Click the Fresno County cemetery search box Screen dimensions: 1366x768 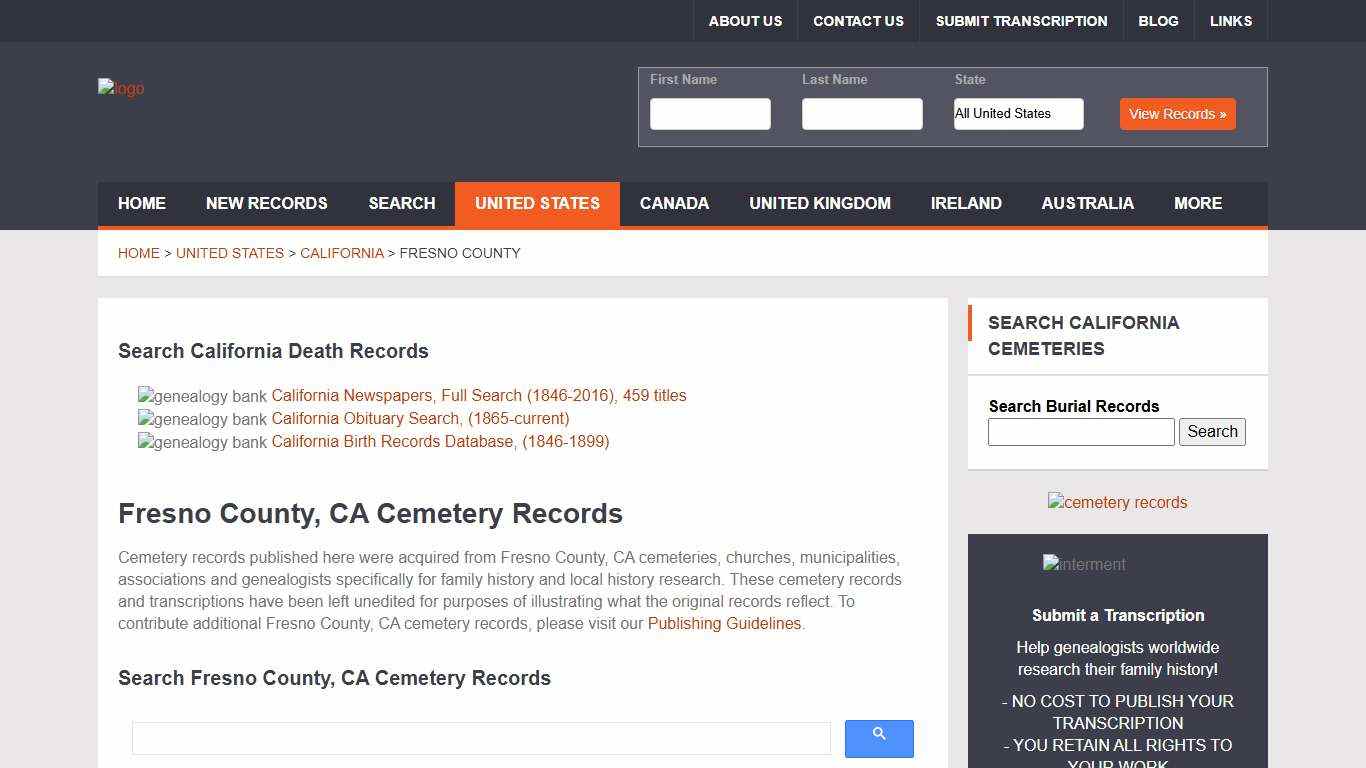tap(481, 738)
